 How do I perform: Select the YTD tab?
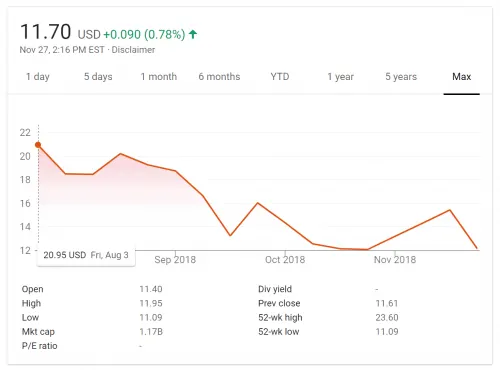coord(280,77)
